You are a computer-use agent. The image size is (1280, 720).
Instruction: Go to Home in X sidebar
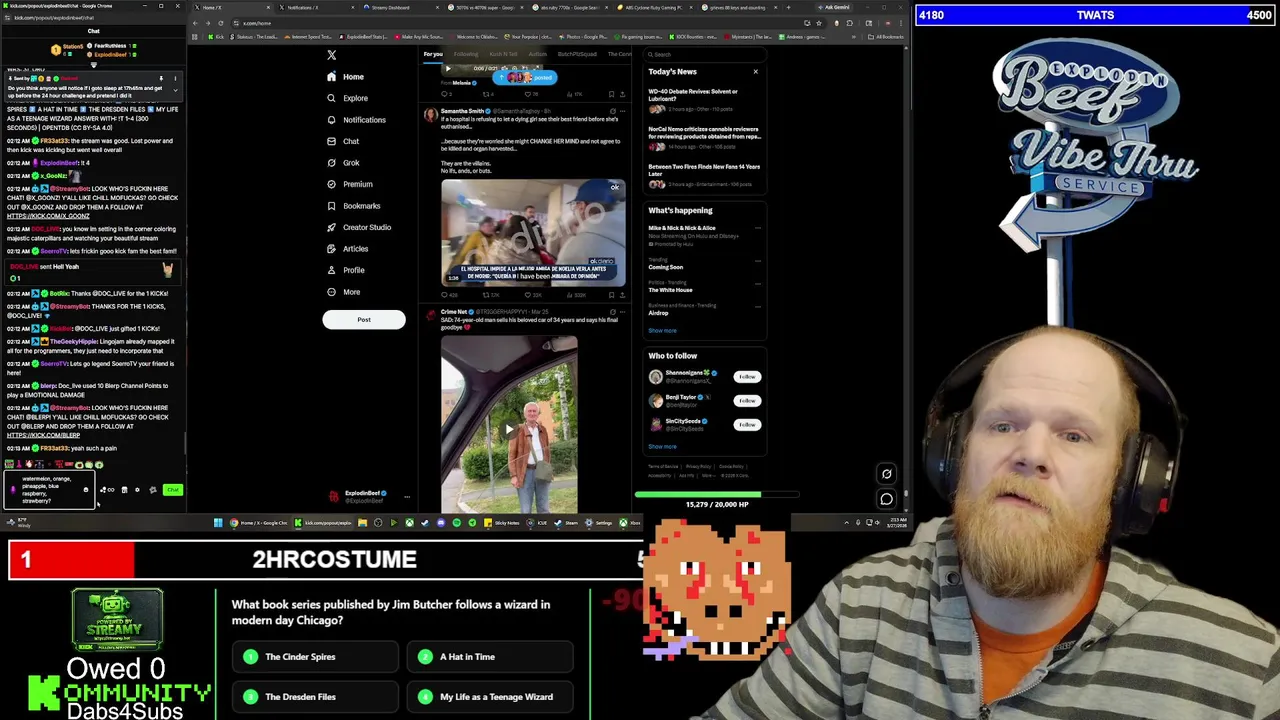click(345, 77)
